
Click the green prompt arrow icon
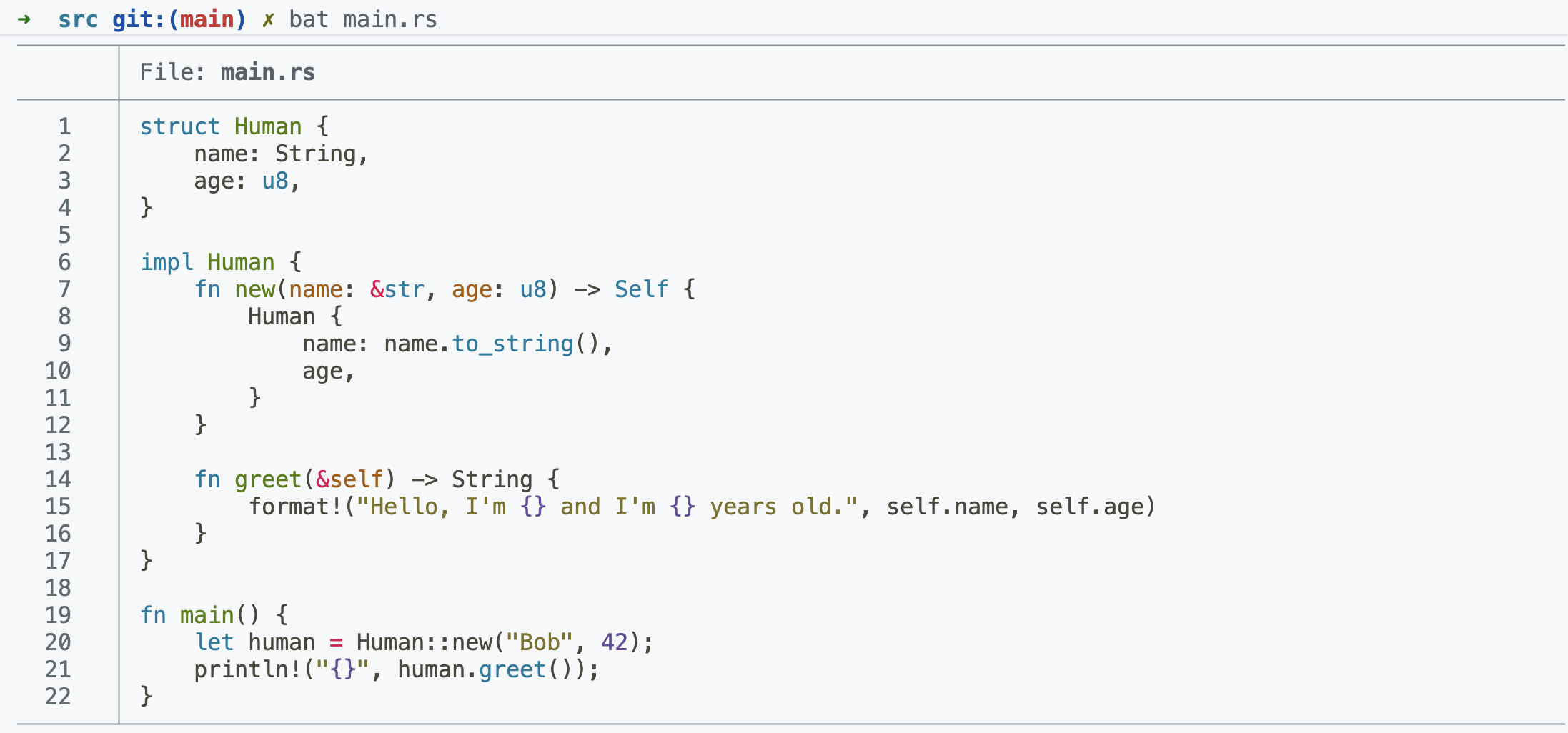point(24,19)
